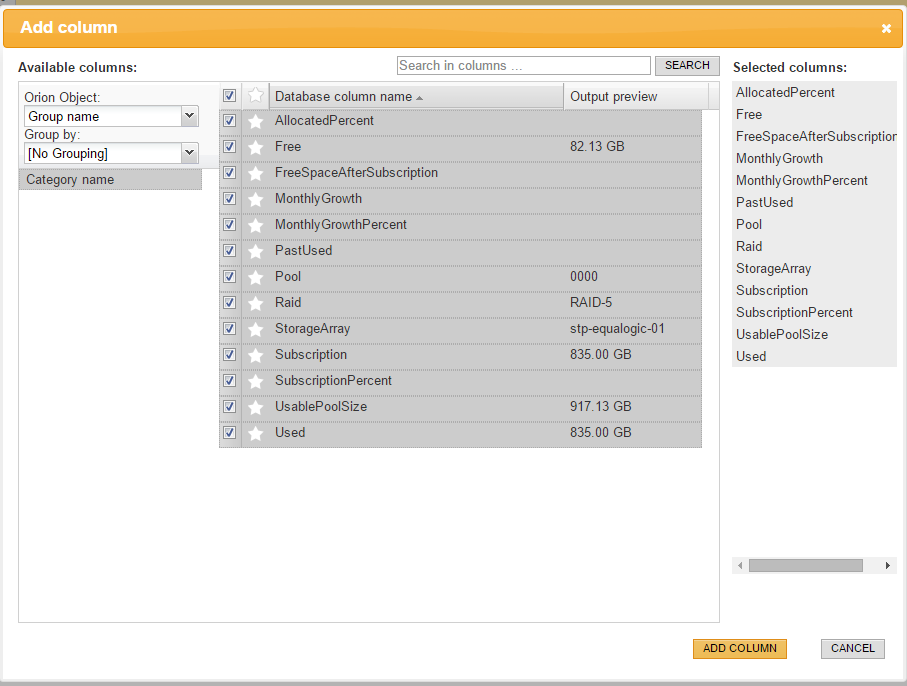Toggle favorite star for MonthlyGrowthPercent row
Viewport: 907px width, 686px height.
pos(255,225)
